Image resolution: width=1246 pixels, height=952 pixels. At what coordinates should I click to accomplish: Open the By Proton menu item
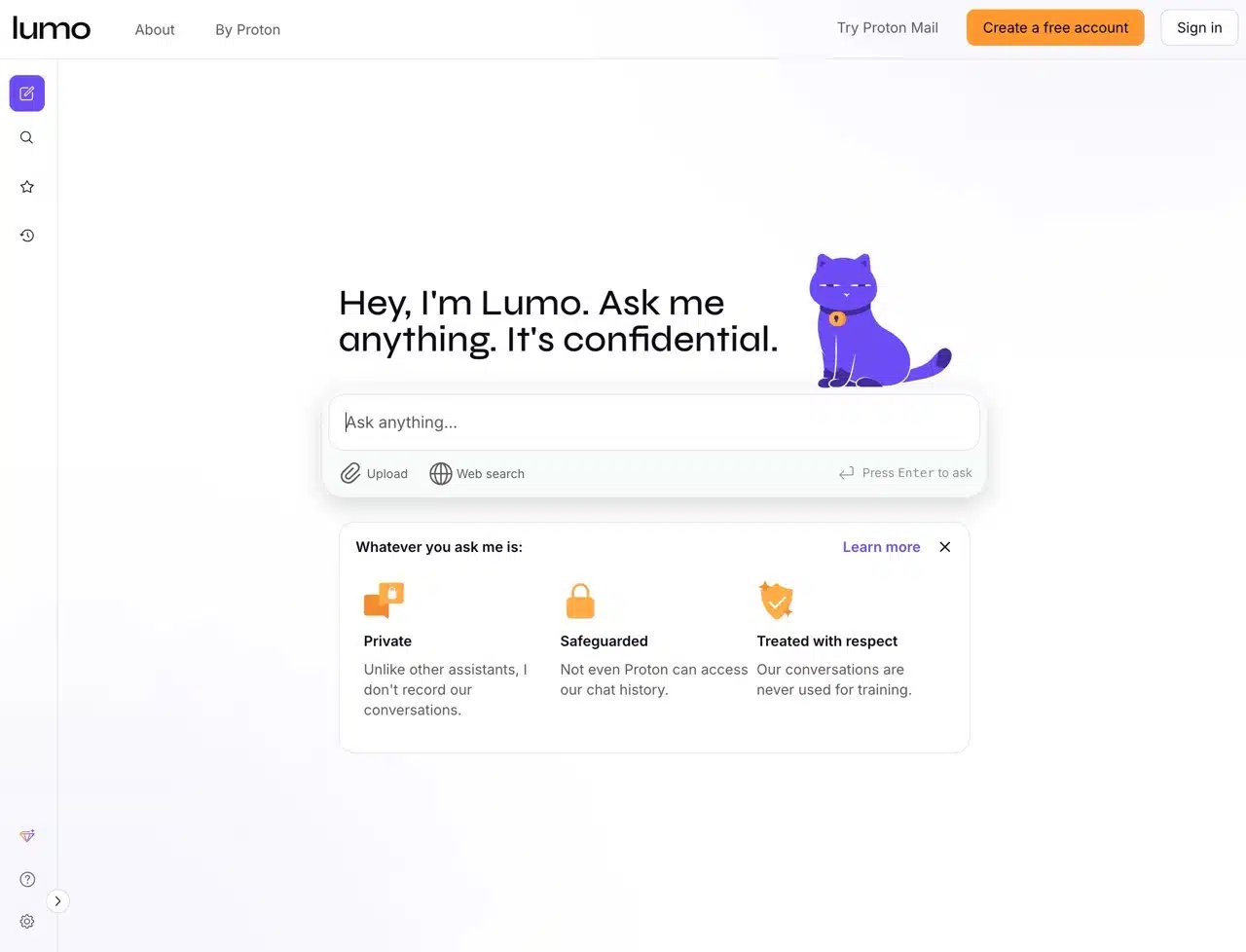coord(248,30)
